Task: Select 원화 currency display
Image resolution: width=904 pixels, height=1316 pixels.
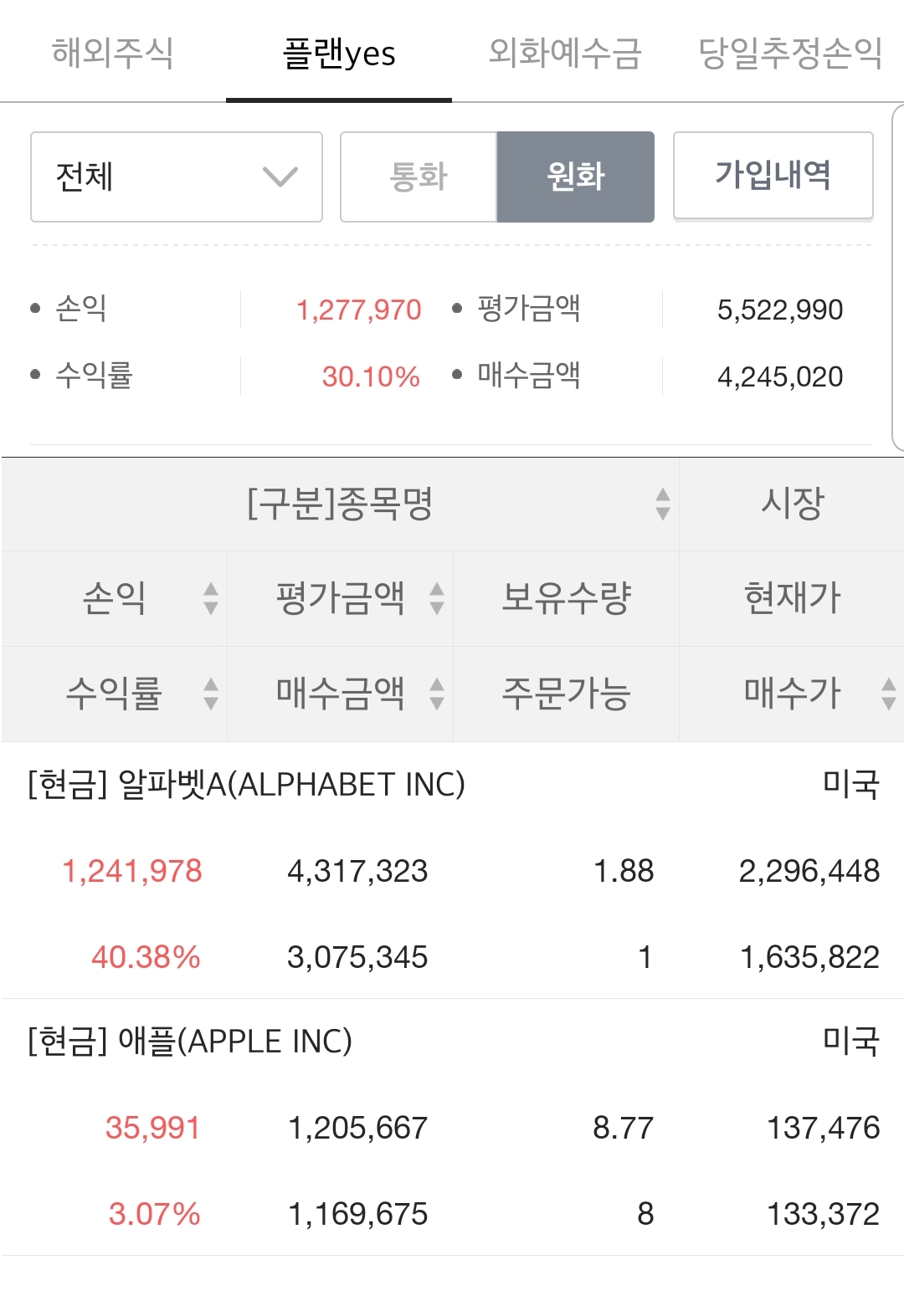Action: coord(576,177)
